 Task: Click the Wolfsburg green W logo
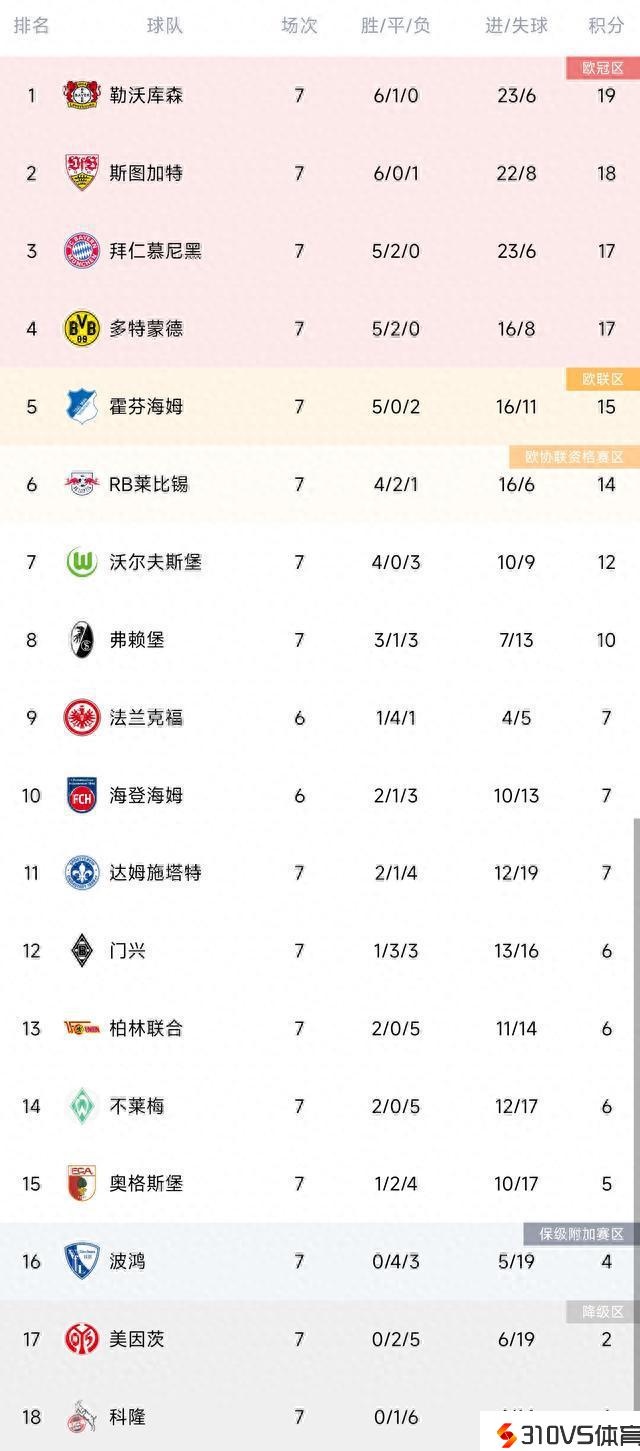81,562
